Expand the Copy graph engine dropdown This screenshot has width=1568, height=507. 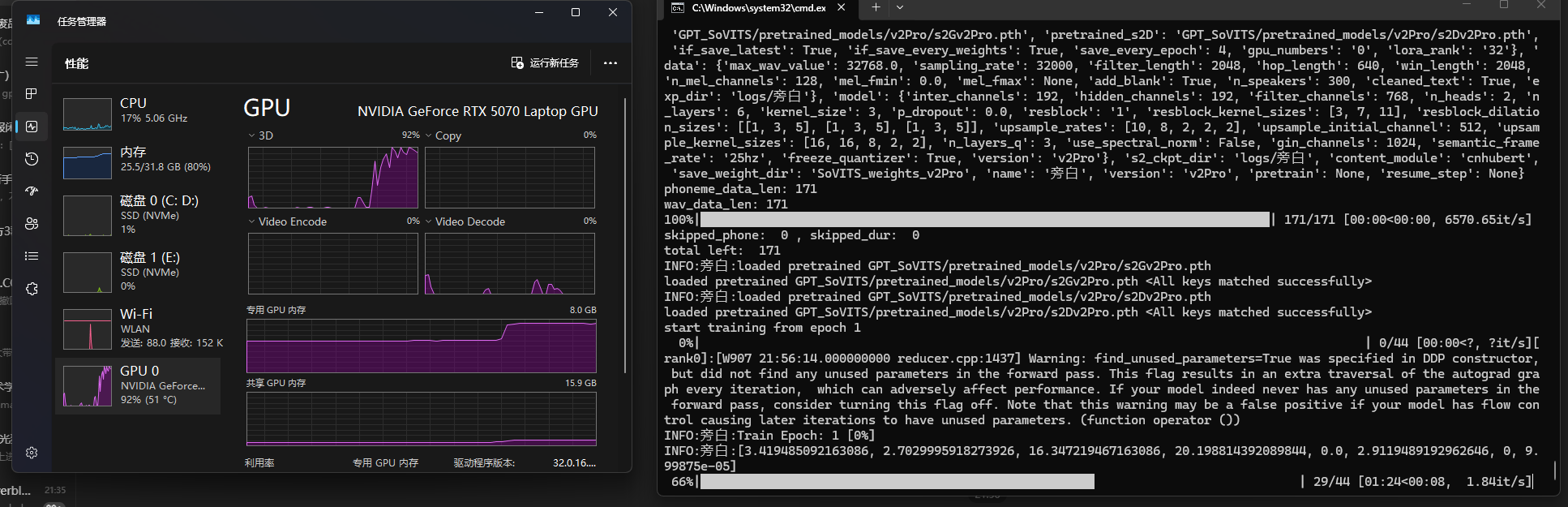click(429, 135)
